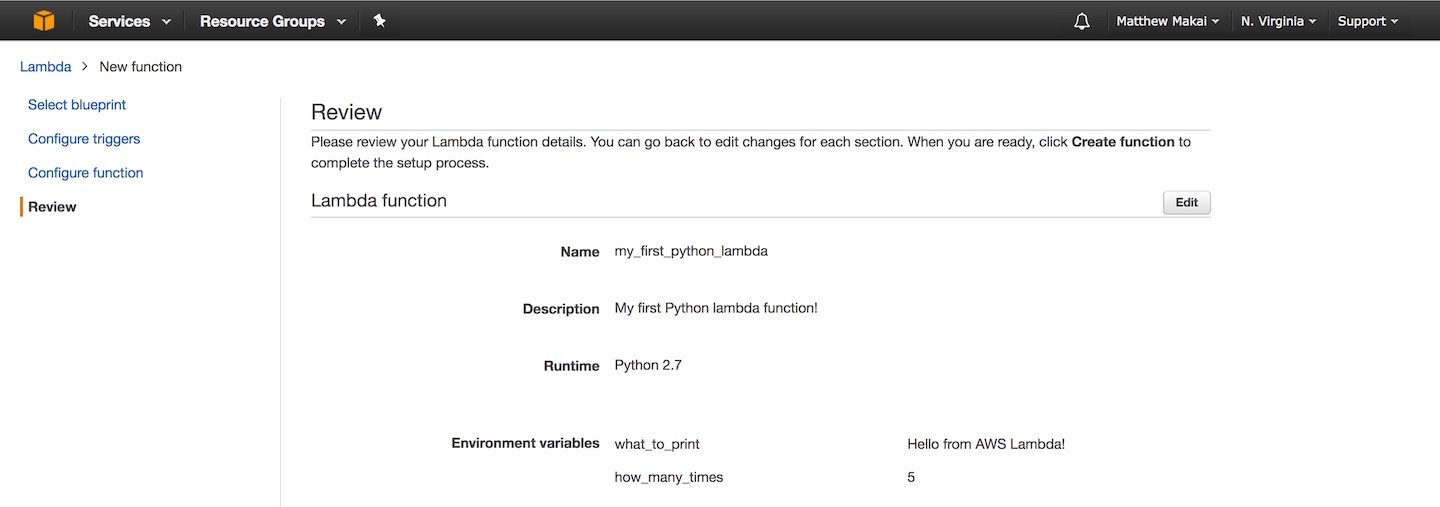The image size is (1440, 507).
Task: Click the how_many_times variable key
Action: click(668, 478)
